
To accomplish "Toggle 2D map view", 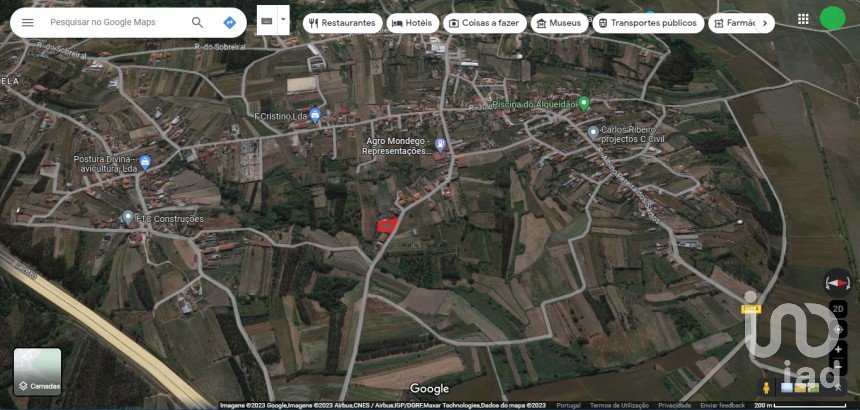I will pos(838,309).
